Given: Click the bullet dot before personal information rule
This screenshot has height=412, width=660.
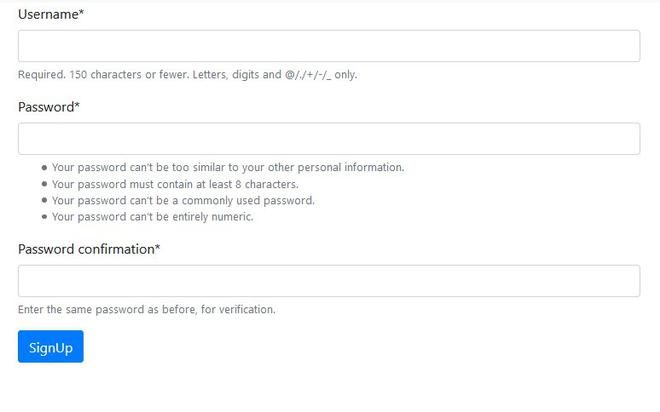Looking at the screenshot, I should (x=44, y=167).
